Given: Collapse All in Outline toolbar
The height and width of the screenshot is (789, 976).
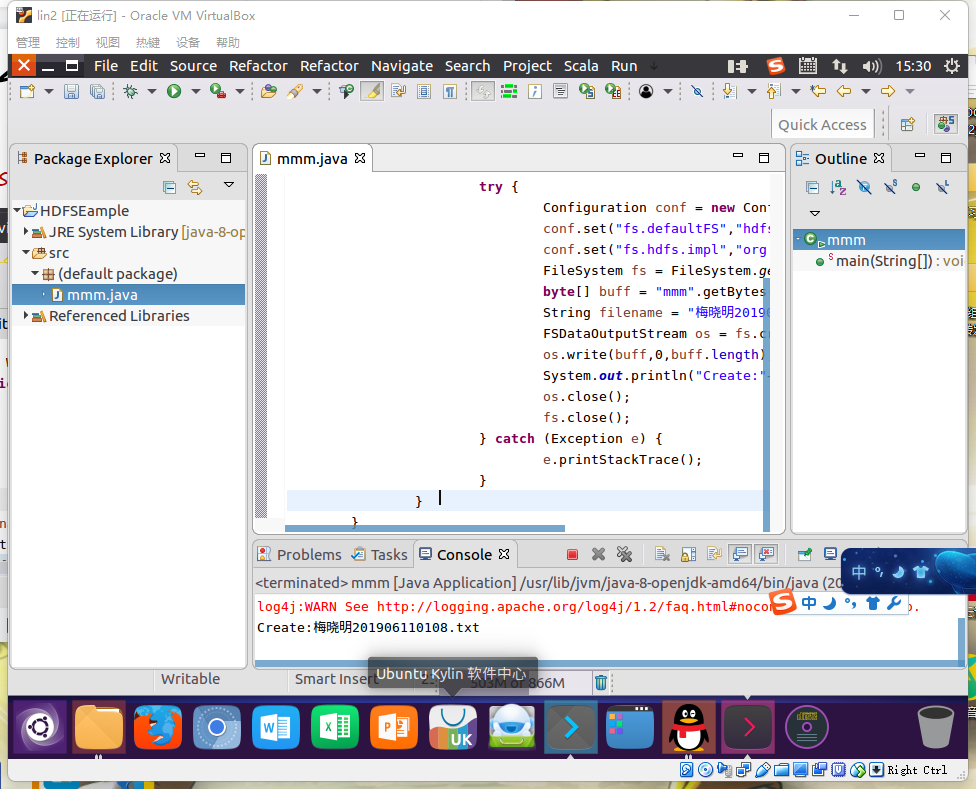Looking at the screenshot, I should (812, 187).
